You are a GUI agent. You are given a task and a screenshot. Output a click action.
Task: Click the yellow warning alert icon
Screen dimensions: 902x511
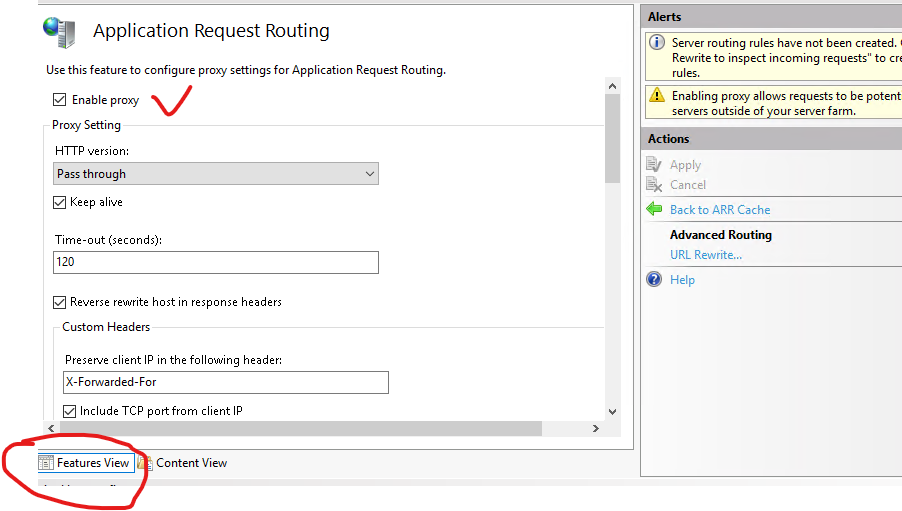pos(657,95)
